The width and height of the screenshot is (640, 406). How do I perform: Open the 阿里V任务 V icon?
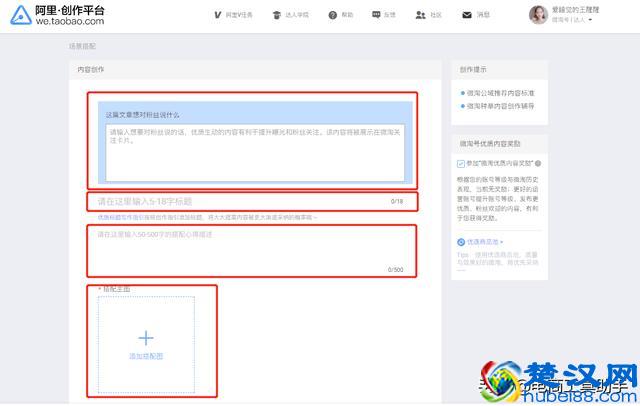(218, 15)
